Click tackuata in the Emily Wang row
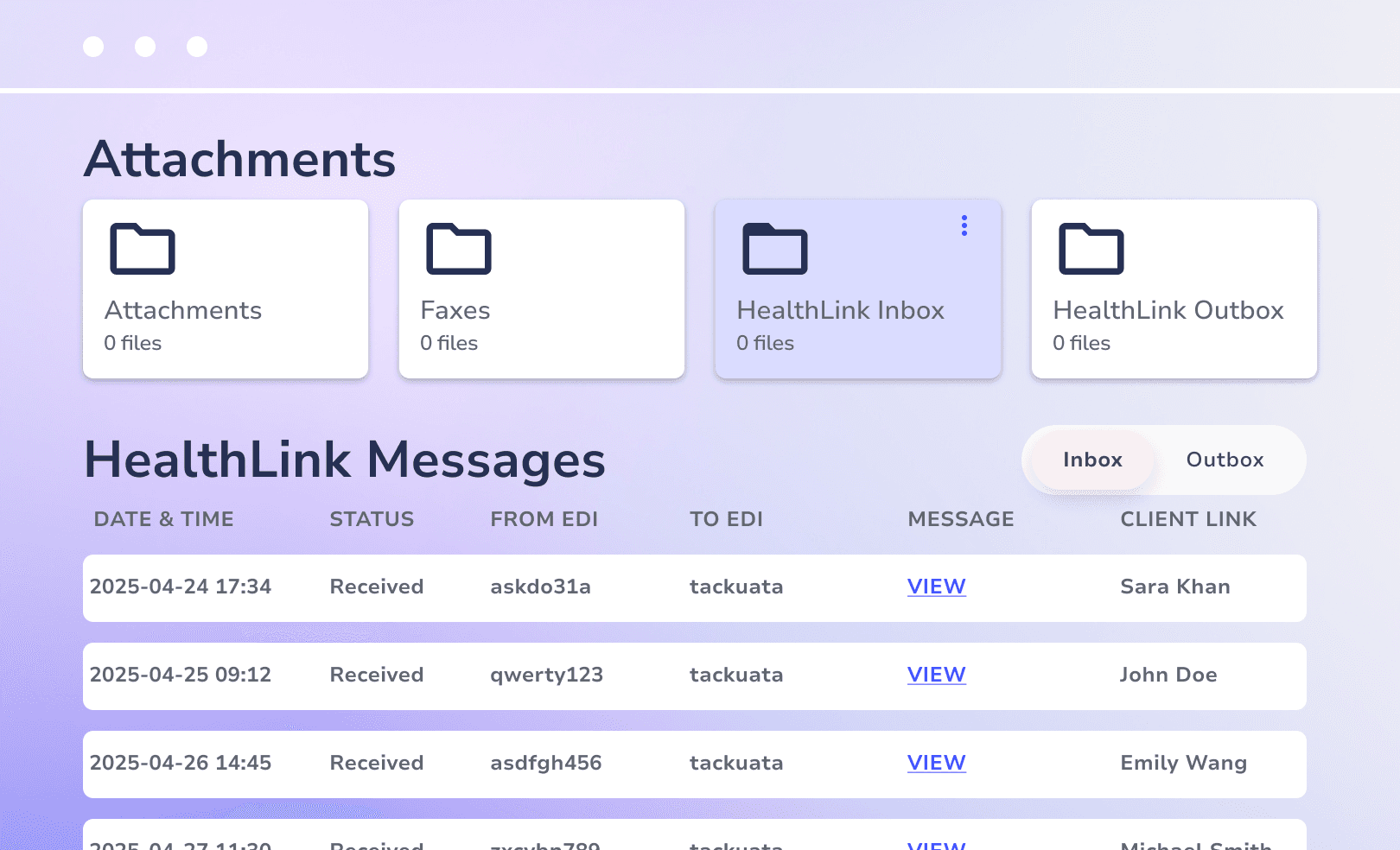The height and width of the screenshot is (850, 1400). point(736,763)
